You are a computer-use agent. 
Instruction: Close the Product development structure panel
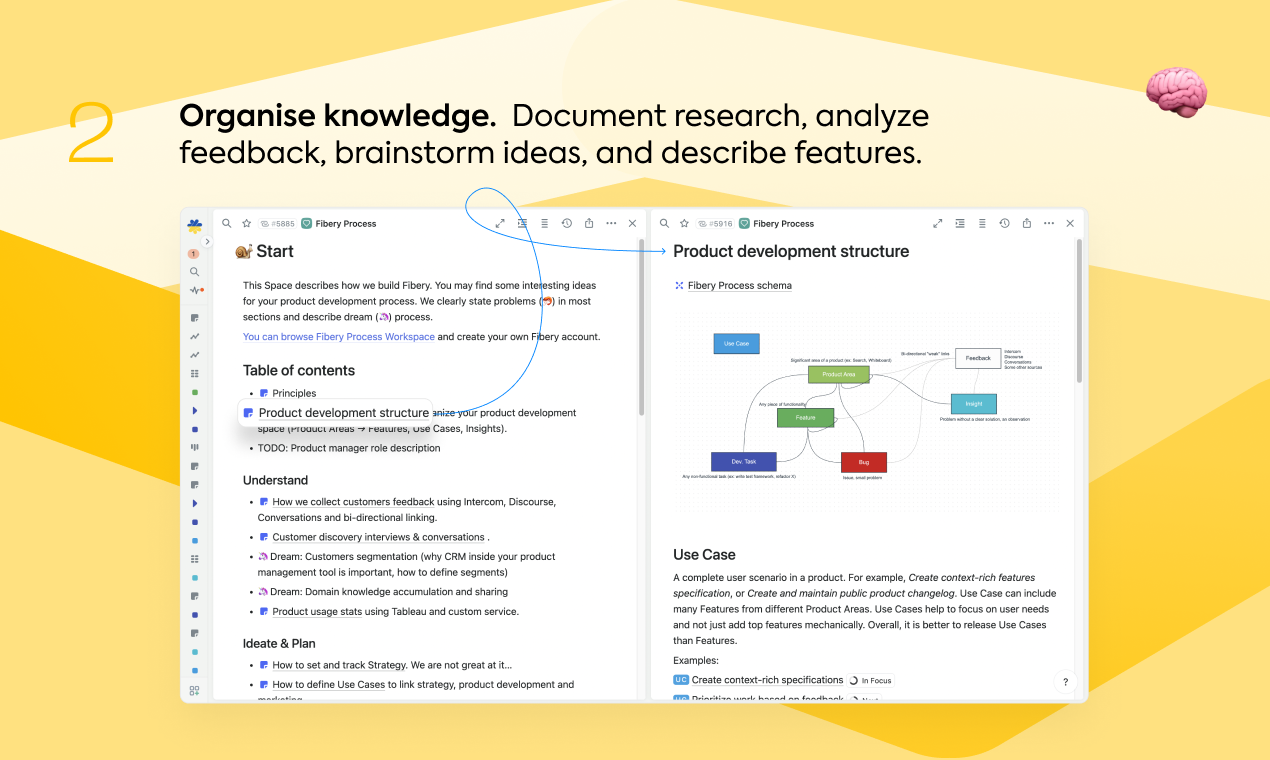click(1070, 224)
